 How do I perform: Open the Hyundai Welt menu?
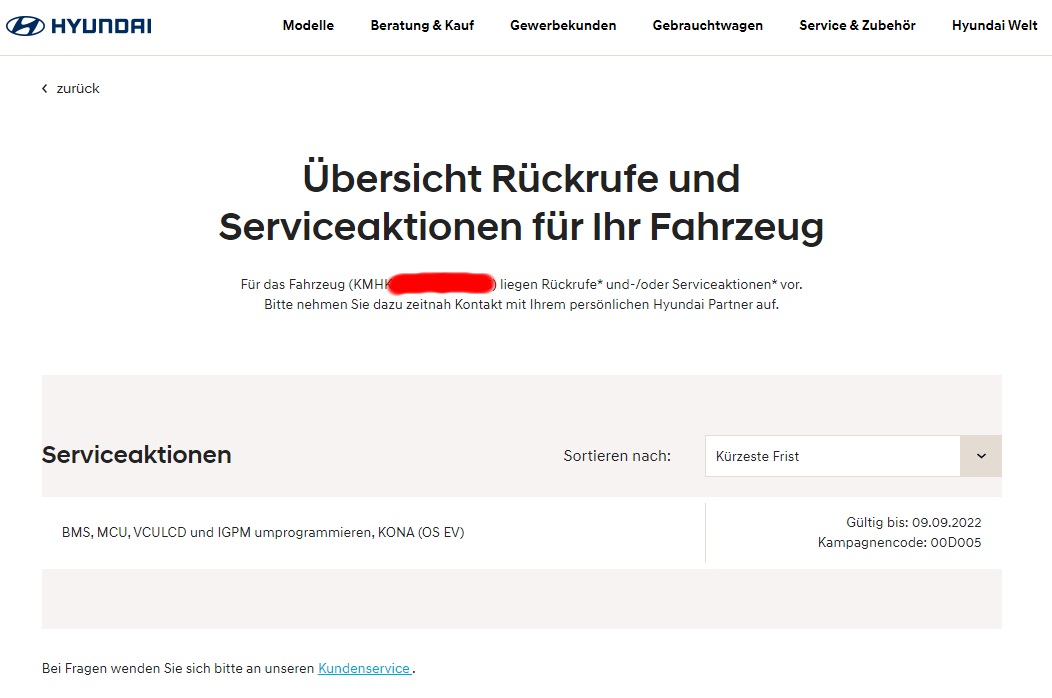pos(994,26)
